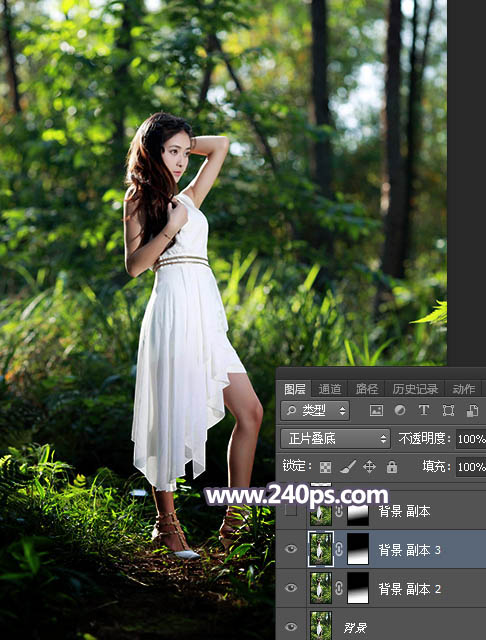
Task: Click the pixel layer filter icon
Action: coord(376,410)
